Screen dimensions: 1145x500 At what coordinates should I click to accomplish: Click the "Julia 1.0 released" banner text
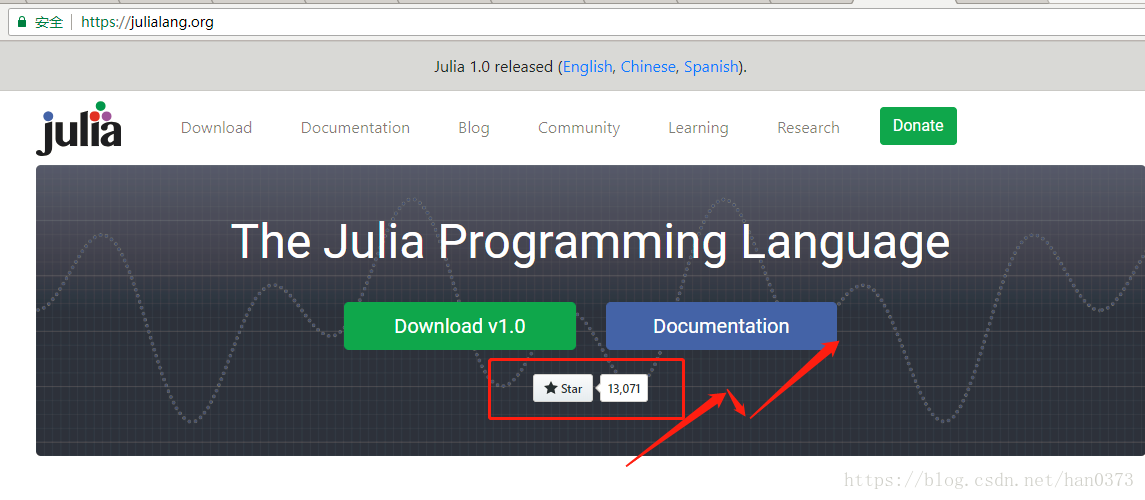(x=494, y=66)
